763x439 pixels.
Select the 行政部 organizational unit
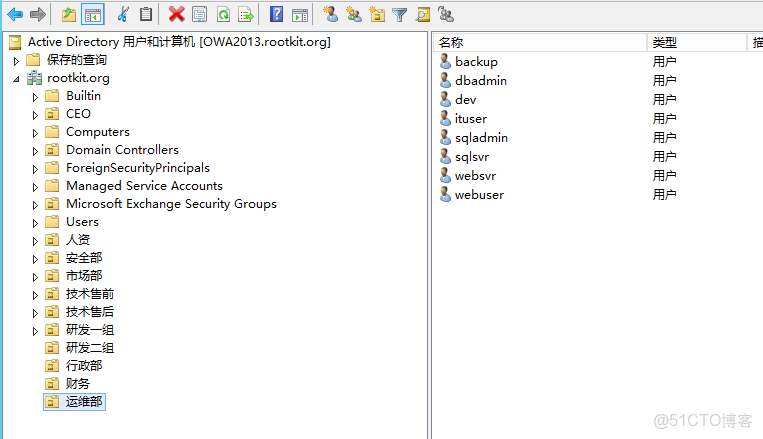[84, 366]
